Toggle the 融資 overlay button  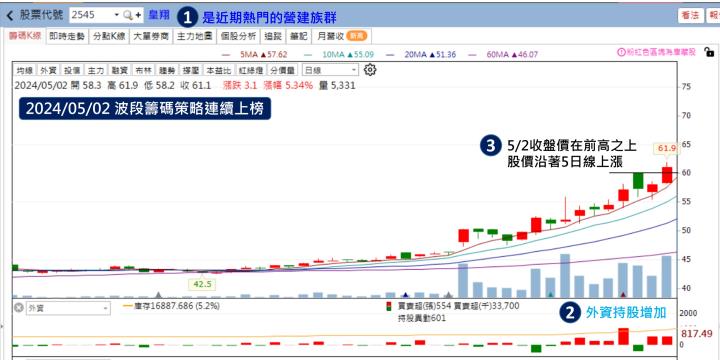[x=120, y=70]
